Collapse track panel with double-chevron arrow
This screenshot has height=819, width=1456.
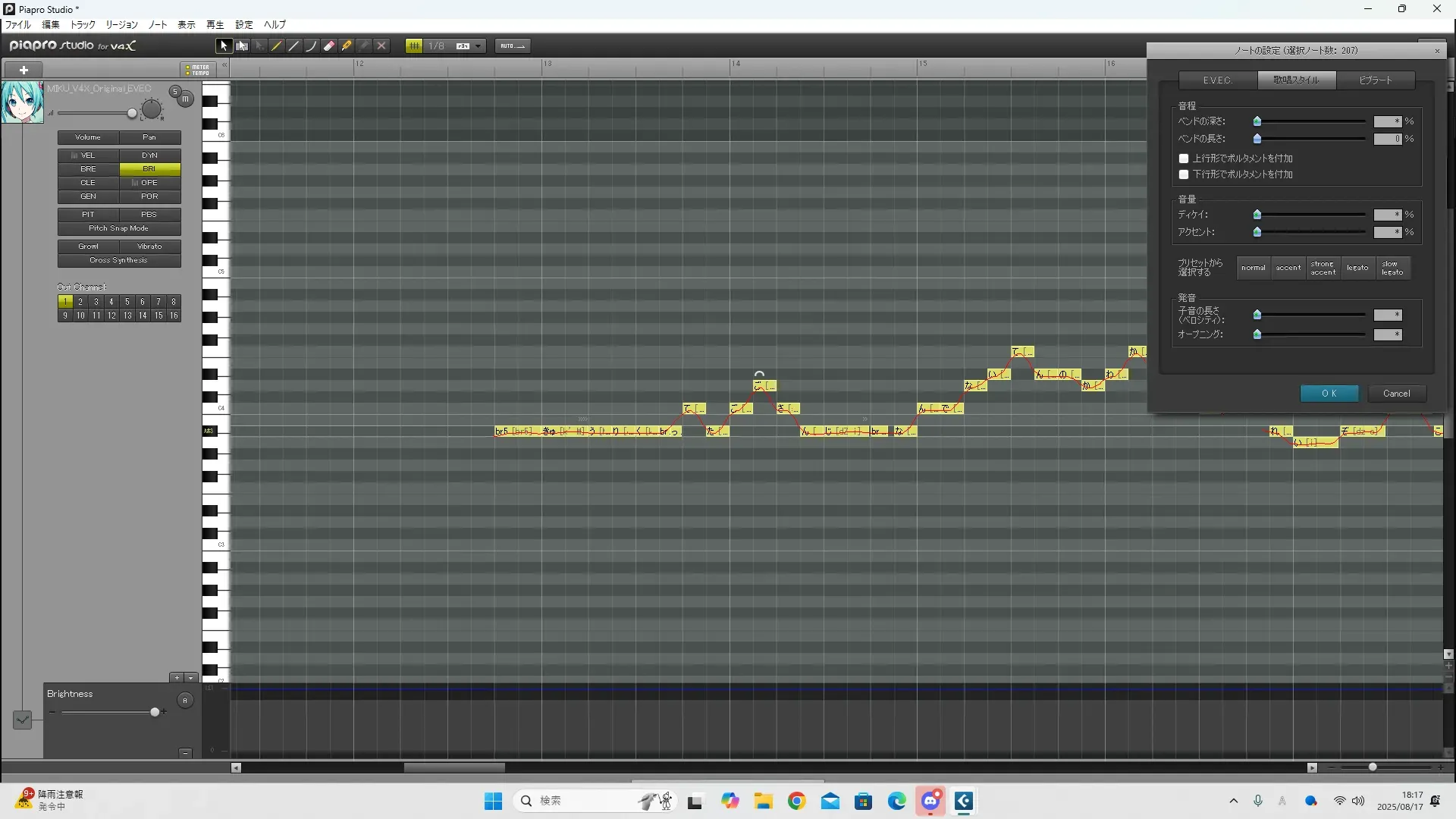click(x=224, y=66)
